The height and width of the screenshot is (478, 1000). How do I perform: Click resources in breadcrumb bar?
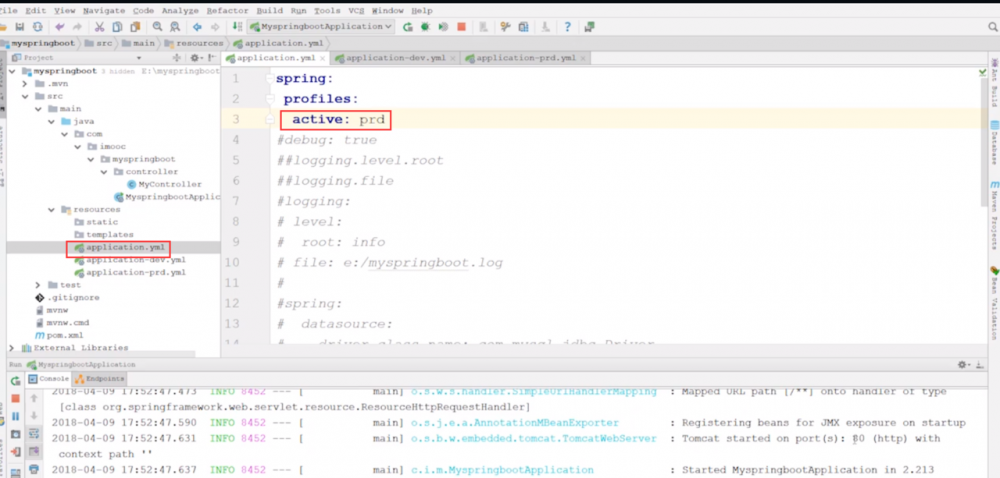(195, 43)
